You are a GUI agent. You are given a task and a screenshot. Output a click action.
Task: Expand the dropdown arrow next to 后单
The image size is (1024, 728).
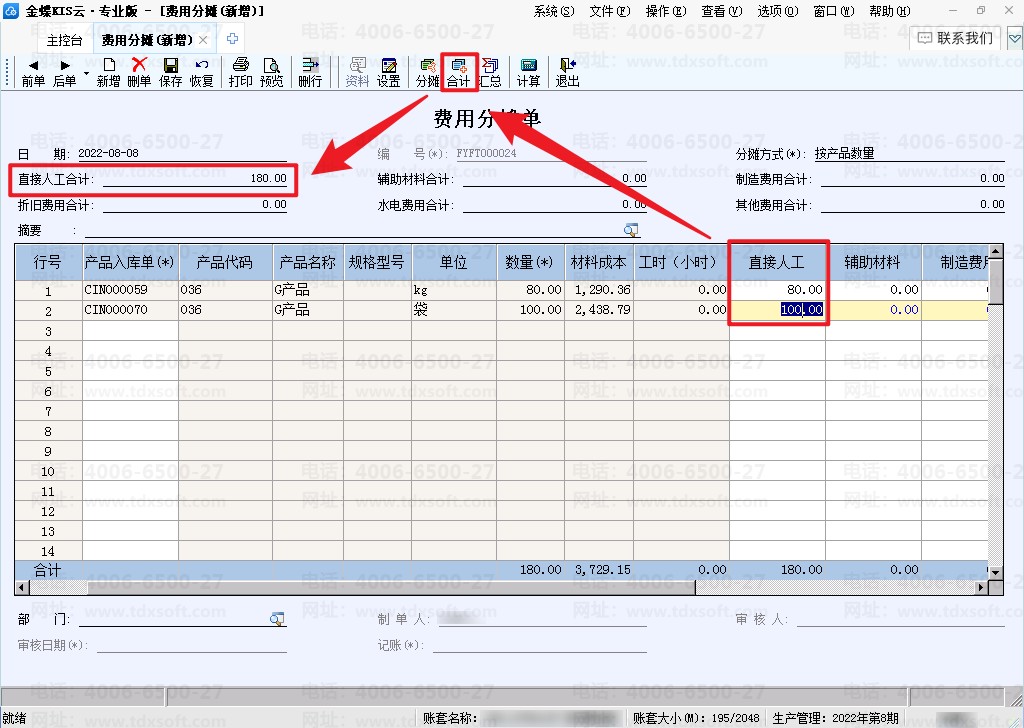coord(86,74)
